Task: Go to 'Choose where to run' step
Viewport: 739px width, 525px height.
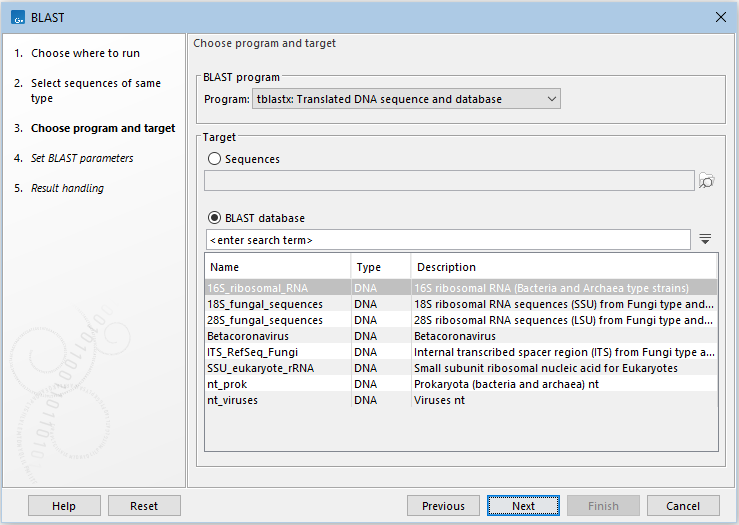Action: point(85,53)
